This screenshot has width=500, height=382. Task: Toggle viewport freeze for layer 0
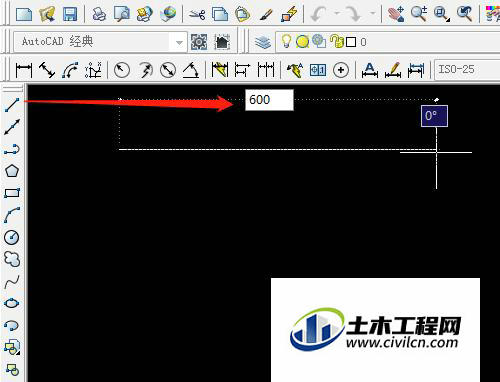[x=319, y=41]
